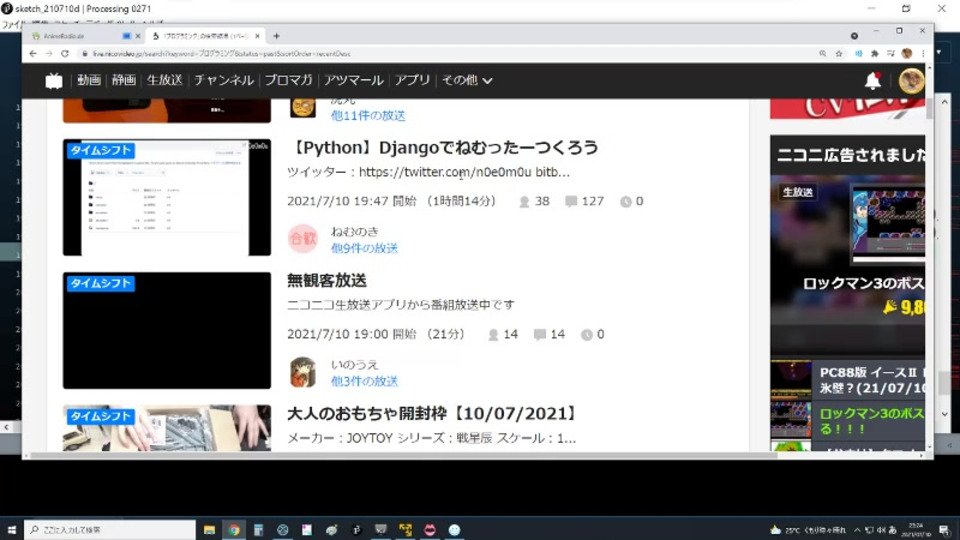Open 静画 in the Niconico header
960x540 pixels.
124,80
